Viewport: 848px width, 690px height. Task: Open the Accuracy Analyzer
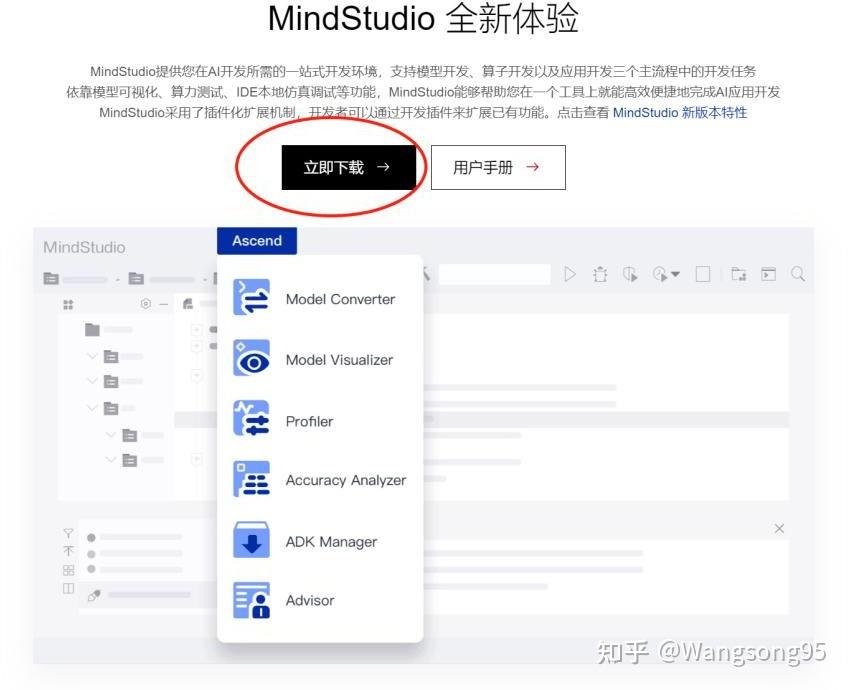(345, 480)
